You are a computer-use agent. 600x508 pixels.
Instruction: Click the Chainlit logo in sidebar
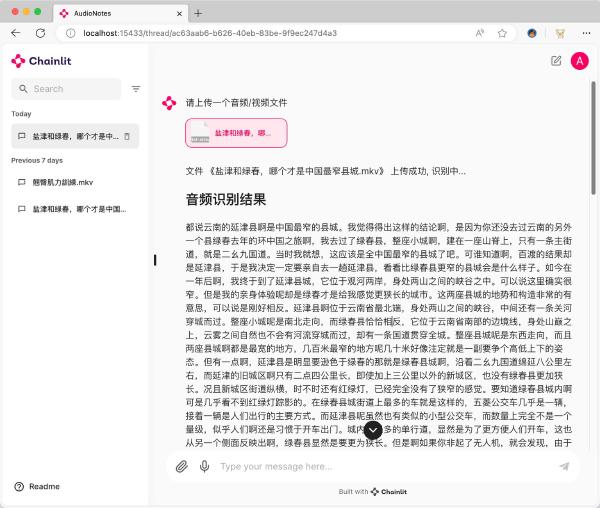[41, 61]
